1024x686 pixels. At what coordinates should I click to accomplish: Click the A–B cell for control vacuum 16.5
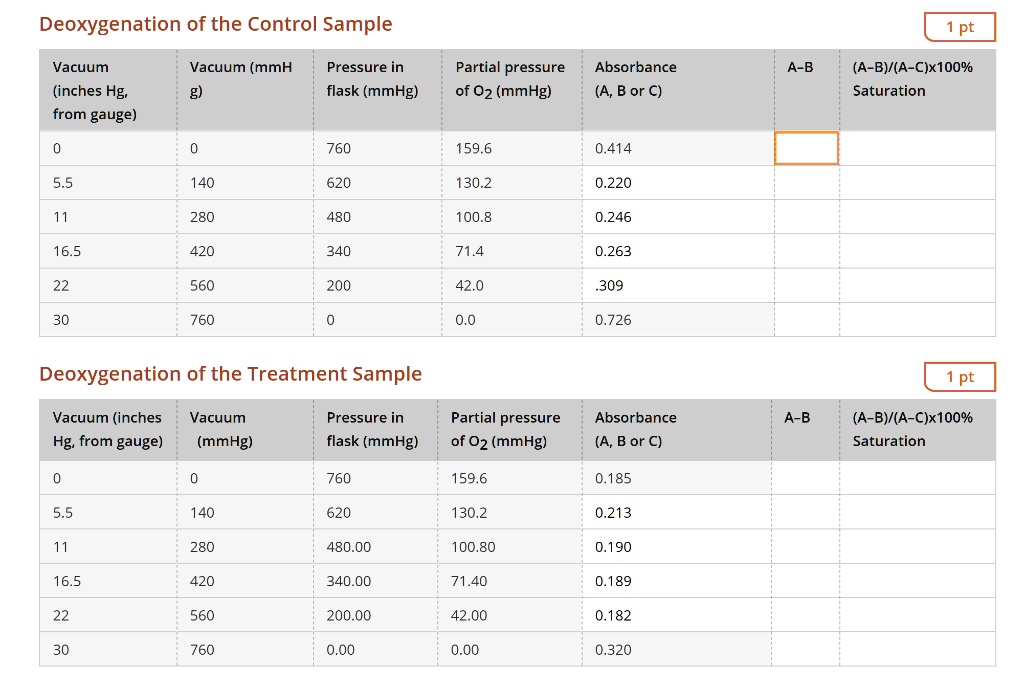(806, 251)
